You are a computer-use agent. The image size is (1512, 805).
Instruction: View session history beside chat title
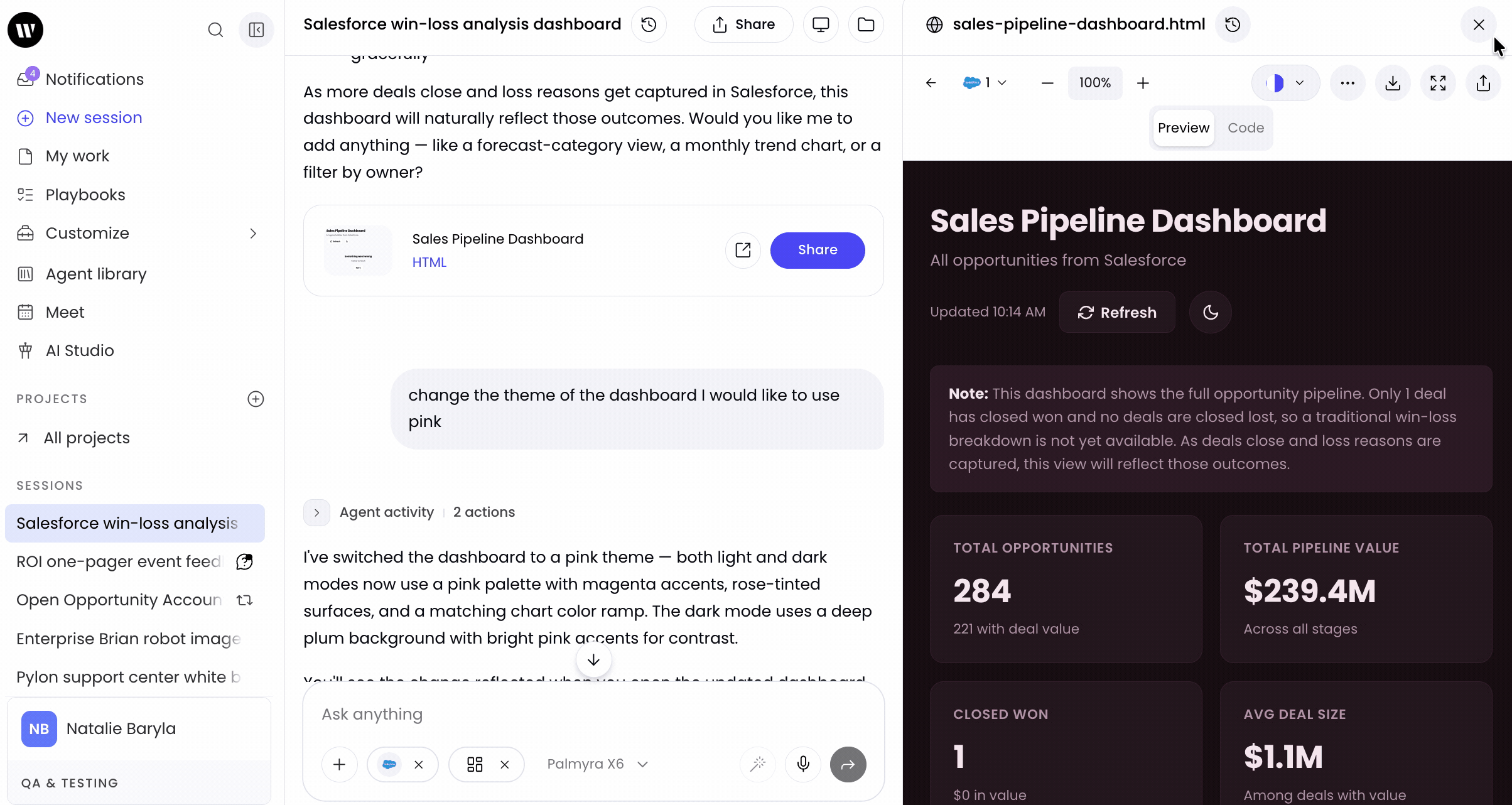(x=649, y=24)
